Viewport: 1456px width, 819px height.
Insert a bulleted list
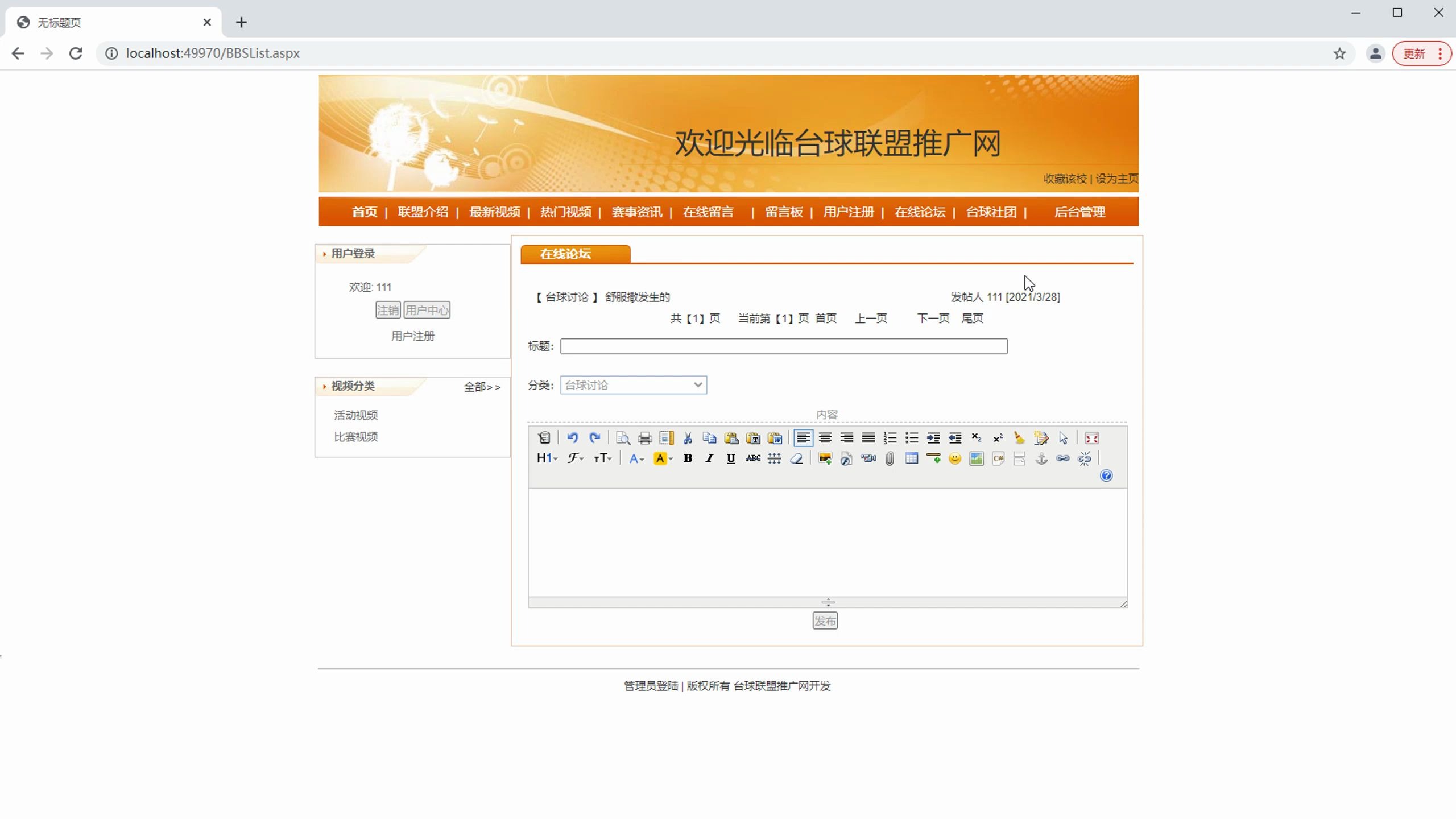pyautogui.click(x=912, y=437)
